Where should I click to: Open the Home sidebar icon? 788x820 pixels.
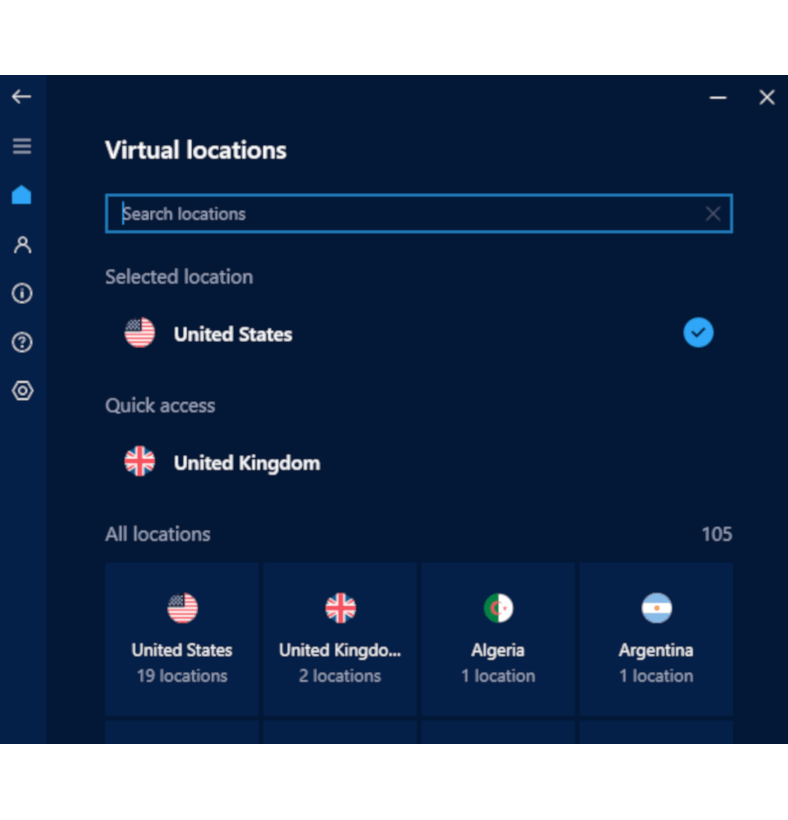(21, 195)
